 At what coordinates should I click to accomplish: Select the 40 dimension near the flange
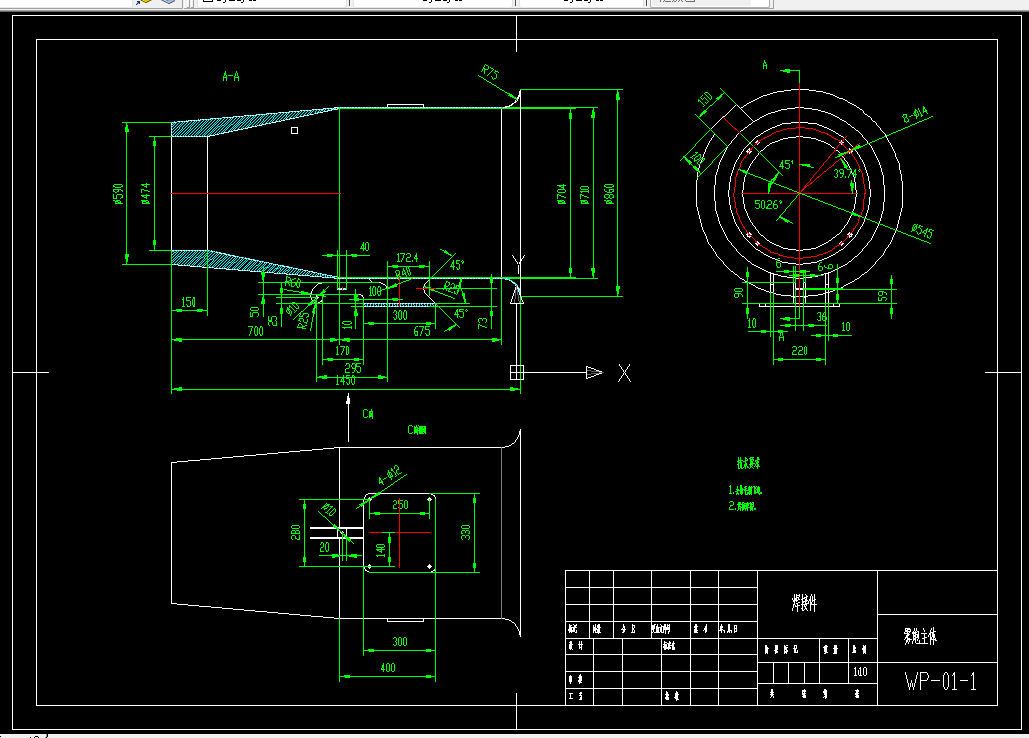pos(365,247)
